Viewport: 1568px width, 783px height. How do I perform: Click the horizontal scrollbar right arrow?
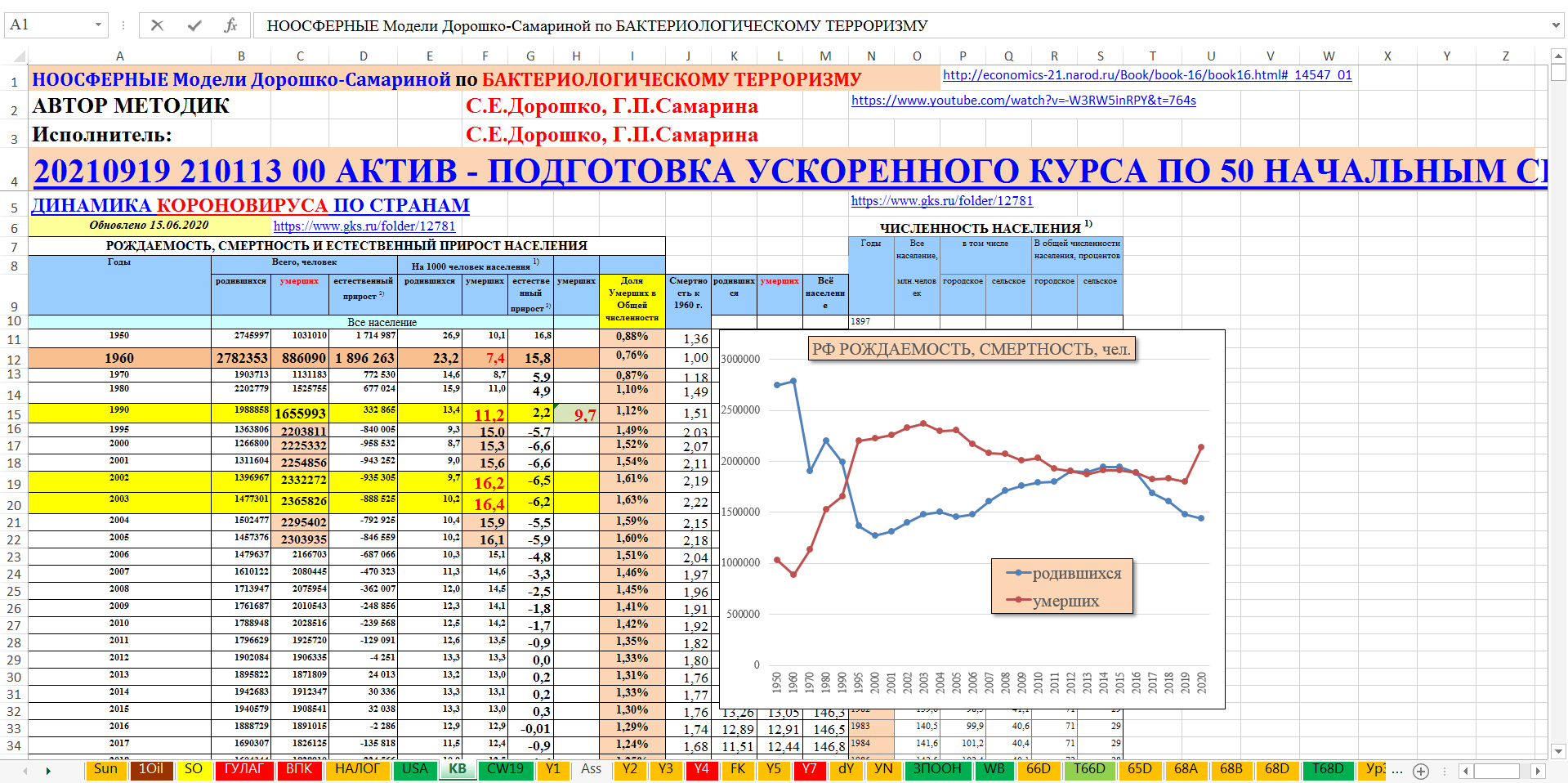coord(1538,771)
